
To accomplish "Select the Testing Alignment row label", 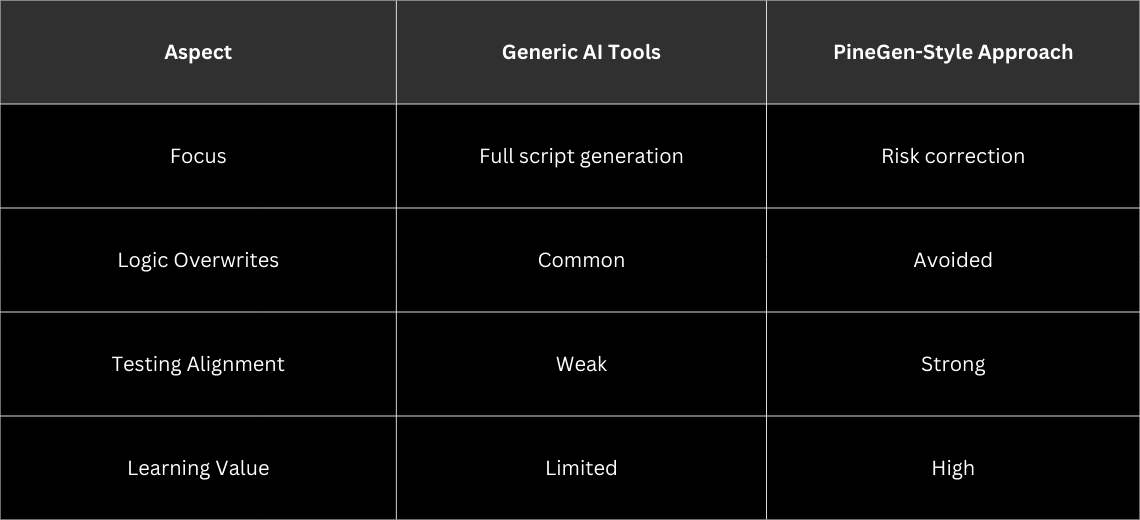I will pos(198,364).
